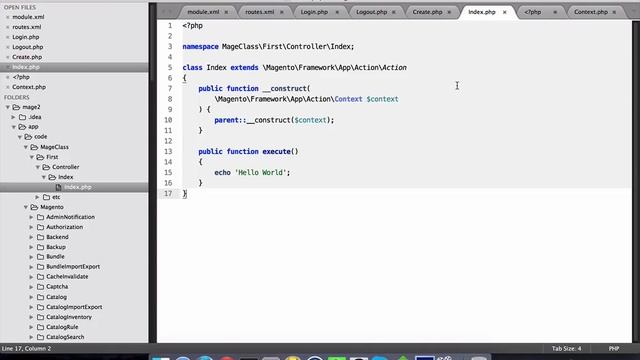Expand the etc folder
This screenshot has width=640, height=360.
[38, 197]
